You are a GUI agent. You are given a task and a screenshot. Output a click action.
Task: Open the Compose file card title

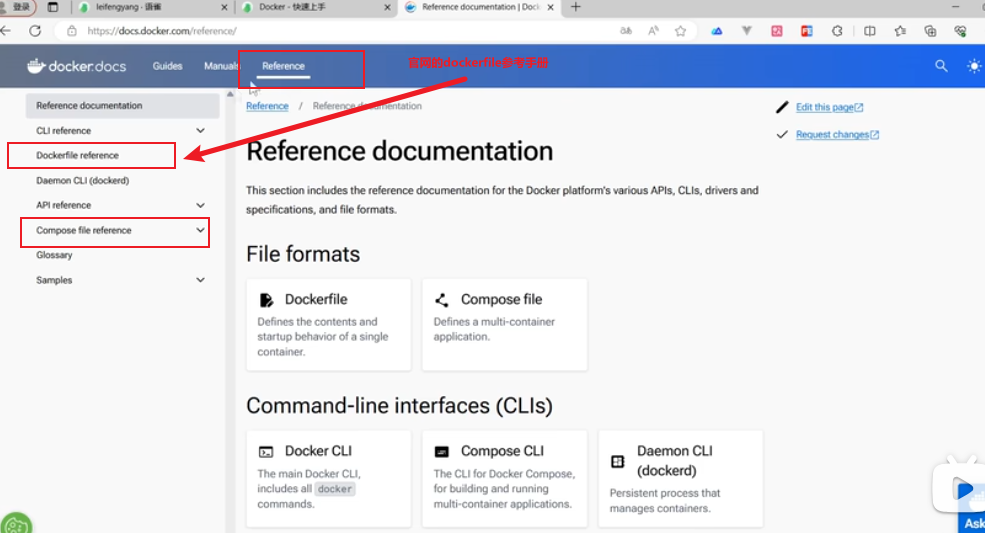[501, 300]
